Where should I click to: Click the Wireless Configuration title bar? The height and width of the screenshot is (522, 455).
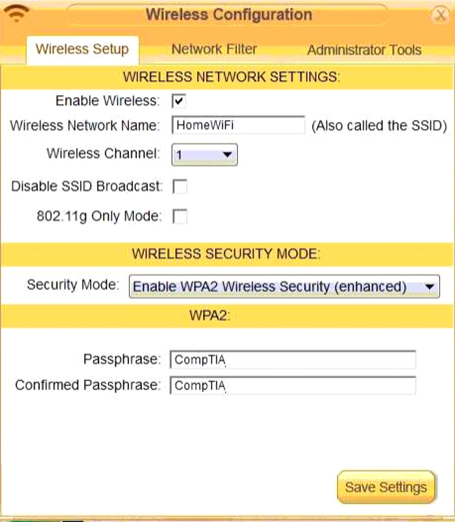pyautogui.click(x=229, y=15)
